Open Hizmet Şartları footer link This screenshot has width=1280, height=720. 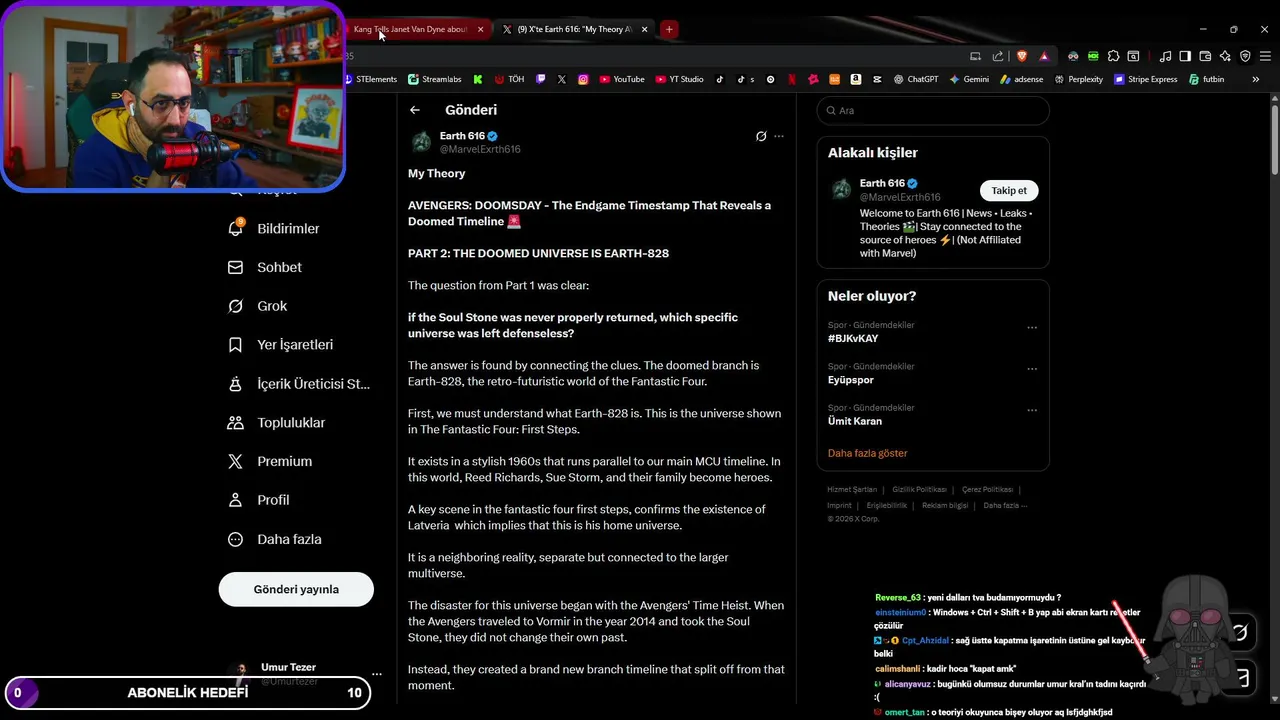852,489
